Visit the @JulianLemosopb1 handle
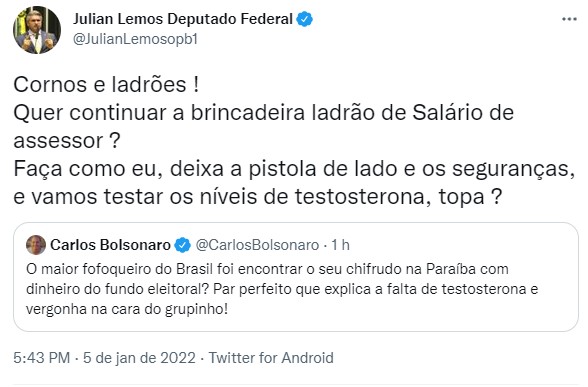The image size is (588, 387). (x=135, y=39)
